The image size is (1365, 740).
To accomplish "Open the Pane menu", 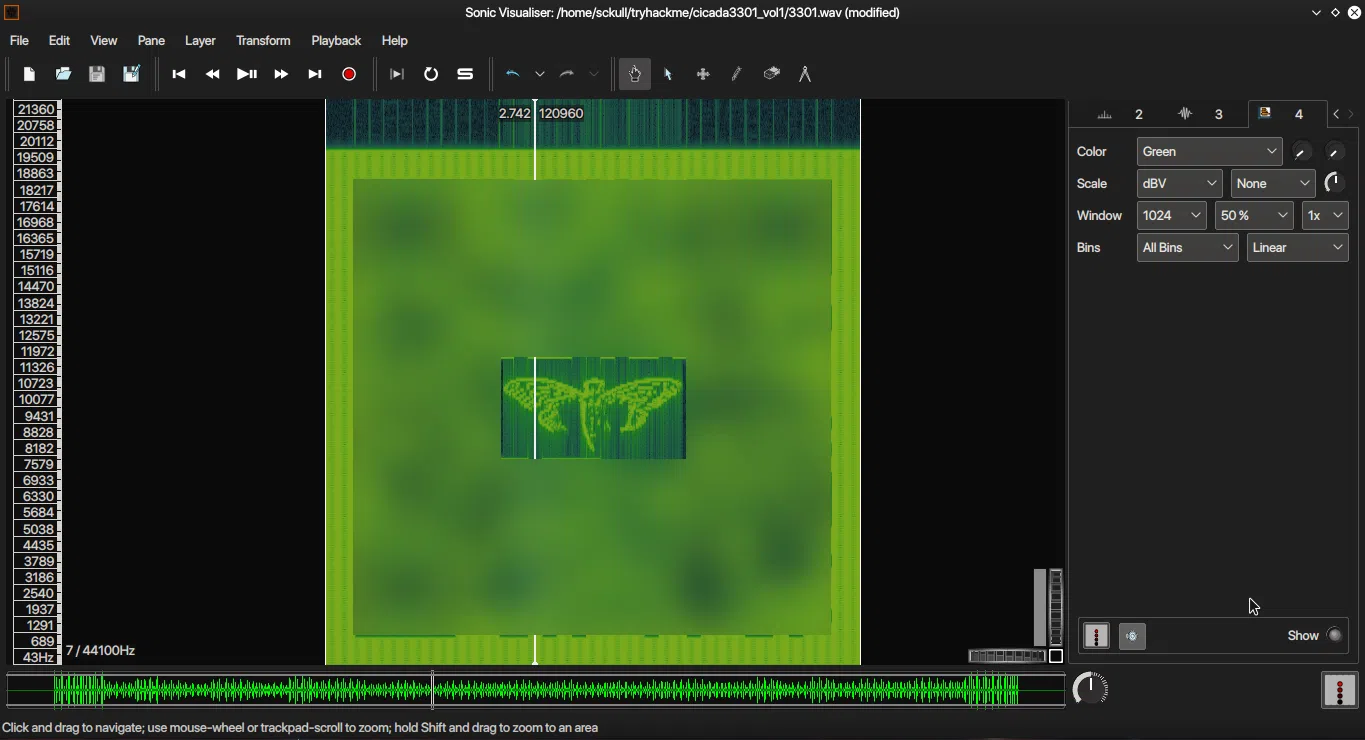I will (151, 41).
